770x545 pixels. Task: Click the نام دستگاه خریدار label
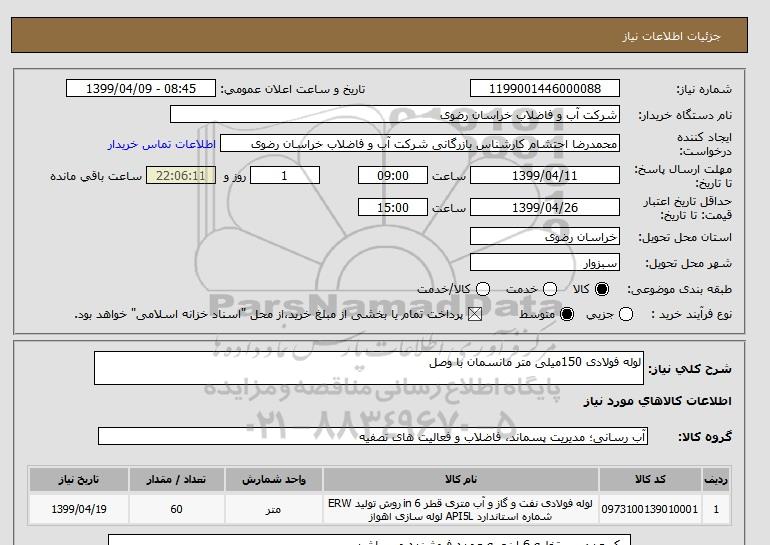pyautogui.click(x=685, y=115)
